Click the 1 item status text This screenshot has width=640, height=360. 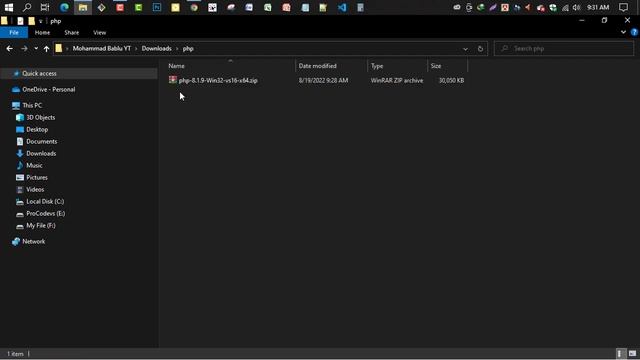pyautogui.click(x=15, y=354)
